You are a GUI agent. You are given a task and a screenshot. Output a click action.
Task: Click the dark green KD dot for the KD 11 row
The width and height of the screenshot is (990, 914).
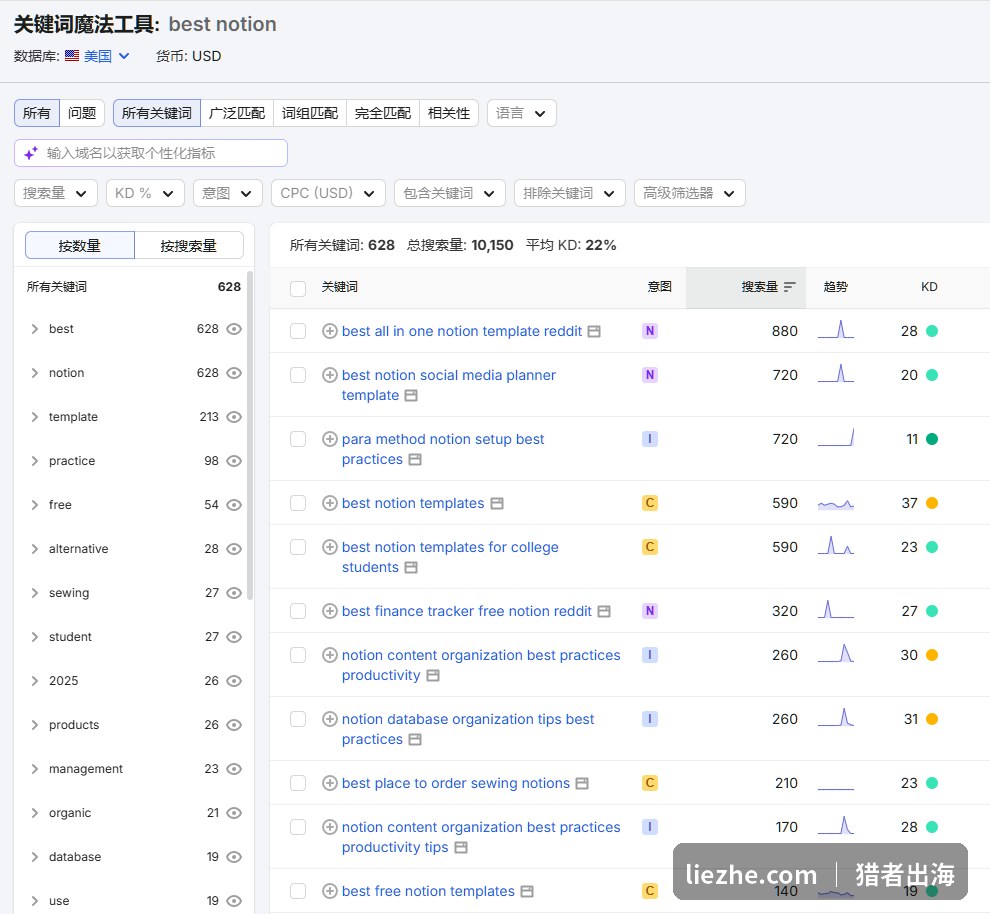(932, 439)
